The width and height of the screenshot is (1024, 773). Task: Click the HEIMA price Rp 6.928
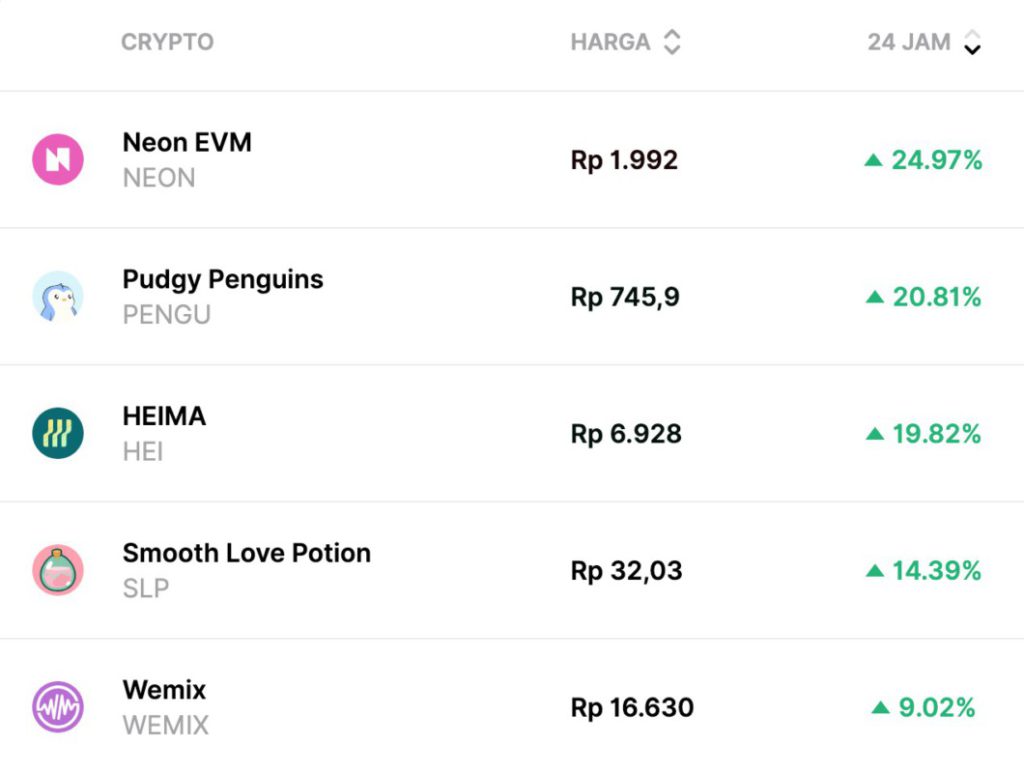pyautogui.click(x=626, y=434)
